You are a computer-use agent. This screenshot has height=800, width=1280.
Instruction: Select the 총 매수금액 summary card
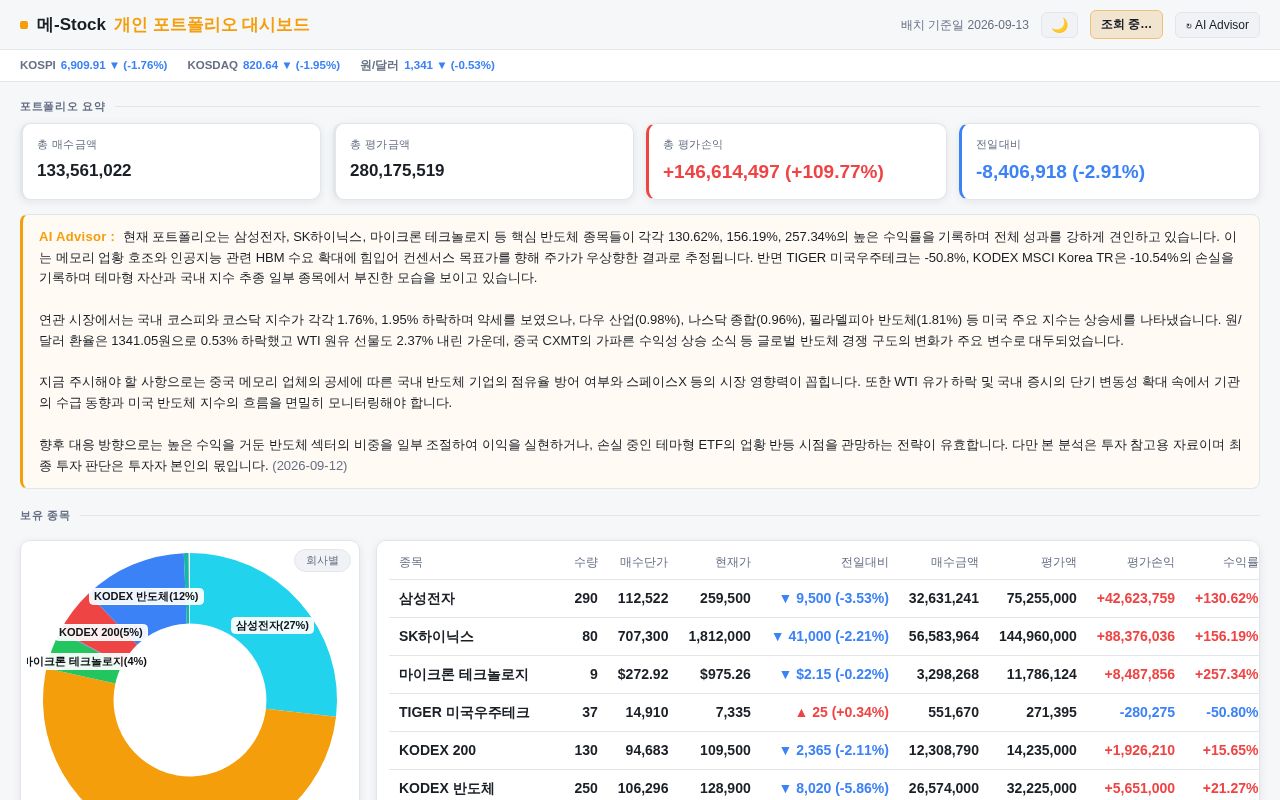click(x=171, y=161)
